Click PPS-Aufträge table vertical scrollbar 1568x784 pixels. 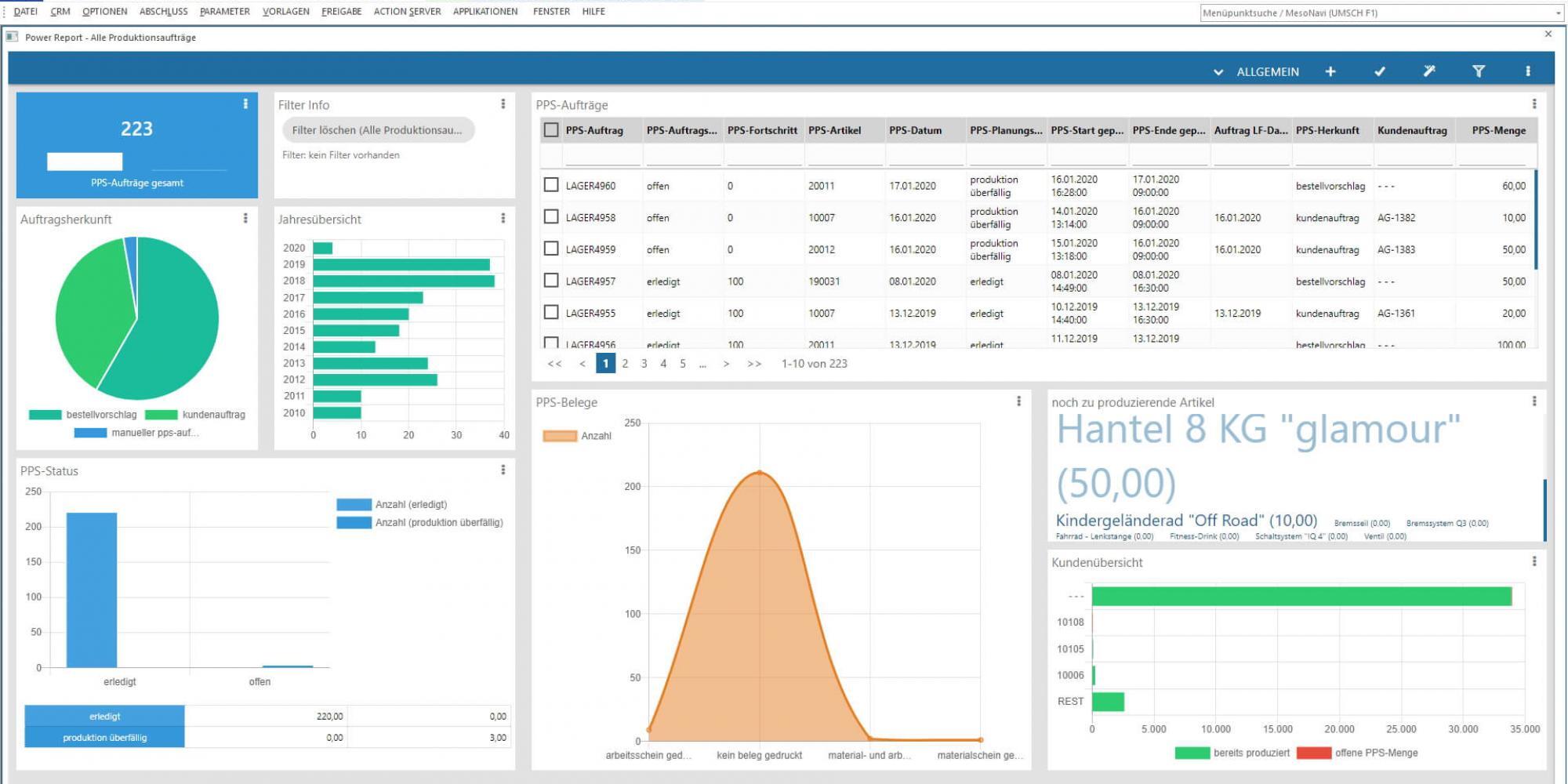[x=1537, y=220]
